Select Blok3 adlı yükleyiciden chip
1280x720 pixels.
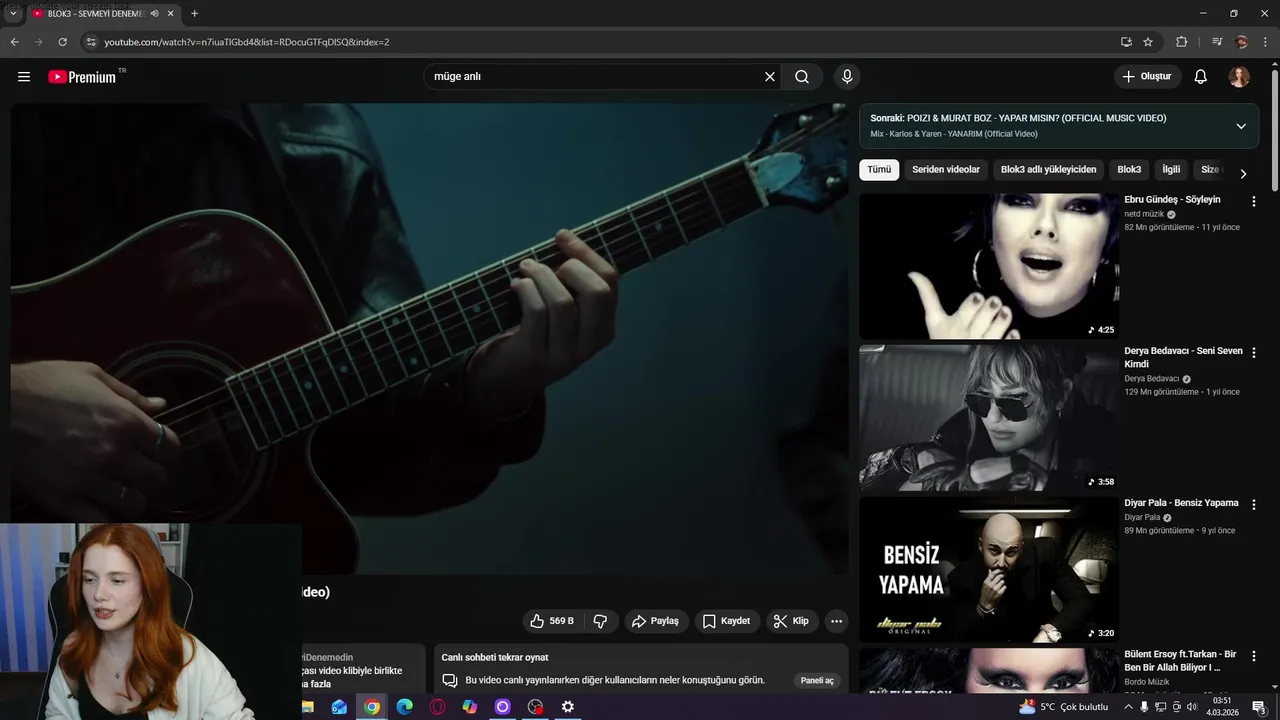1048,170
